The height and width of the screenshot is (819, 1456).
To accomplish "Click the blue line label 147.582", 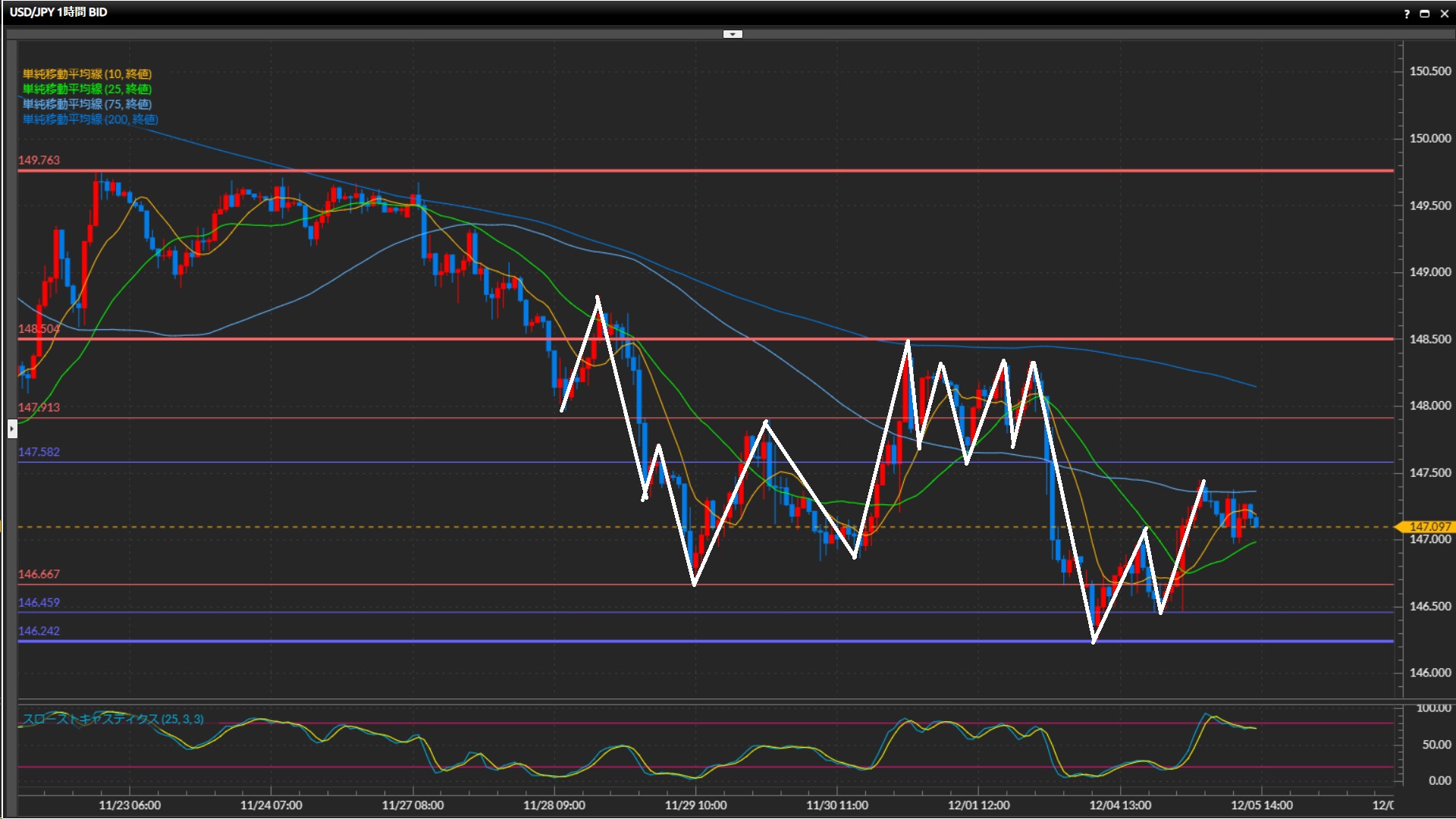I will [x=38, y=452].
